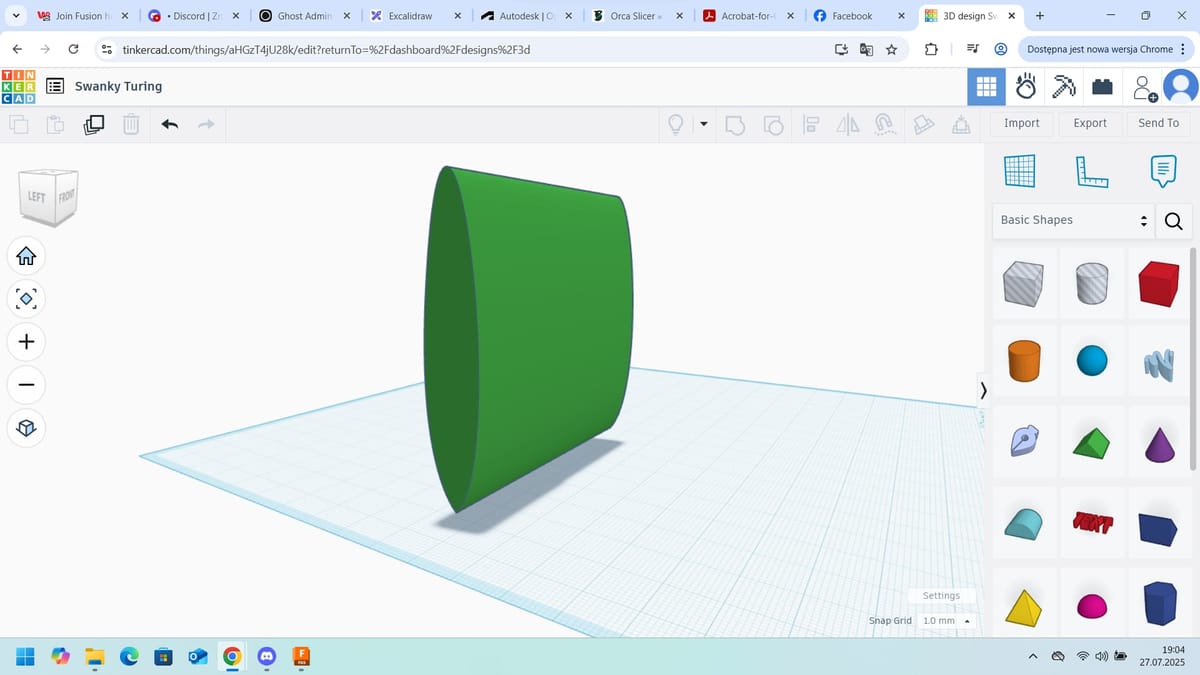Collapse the shapes panel with the chevron
This screenshot has width=1200, height=675.
[983, 390]
